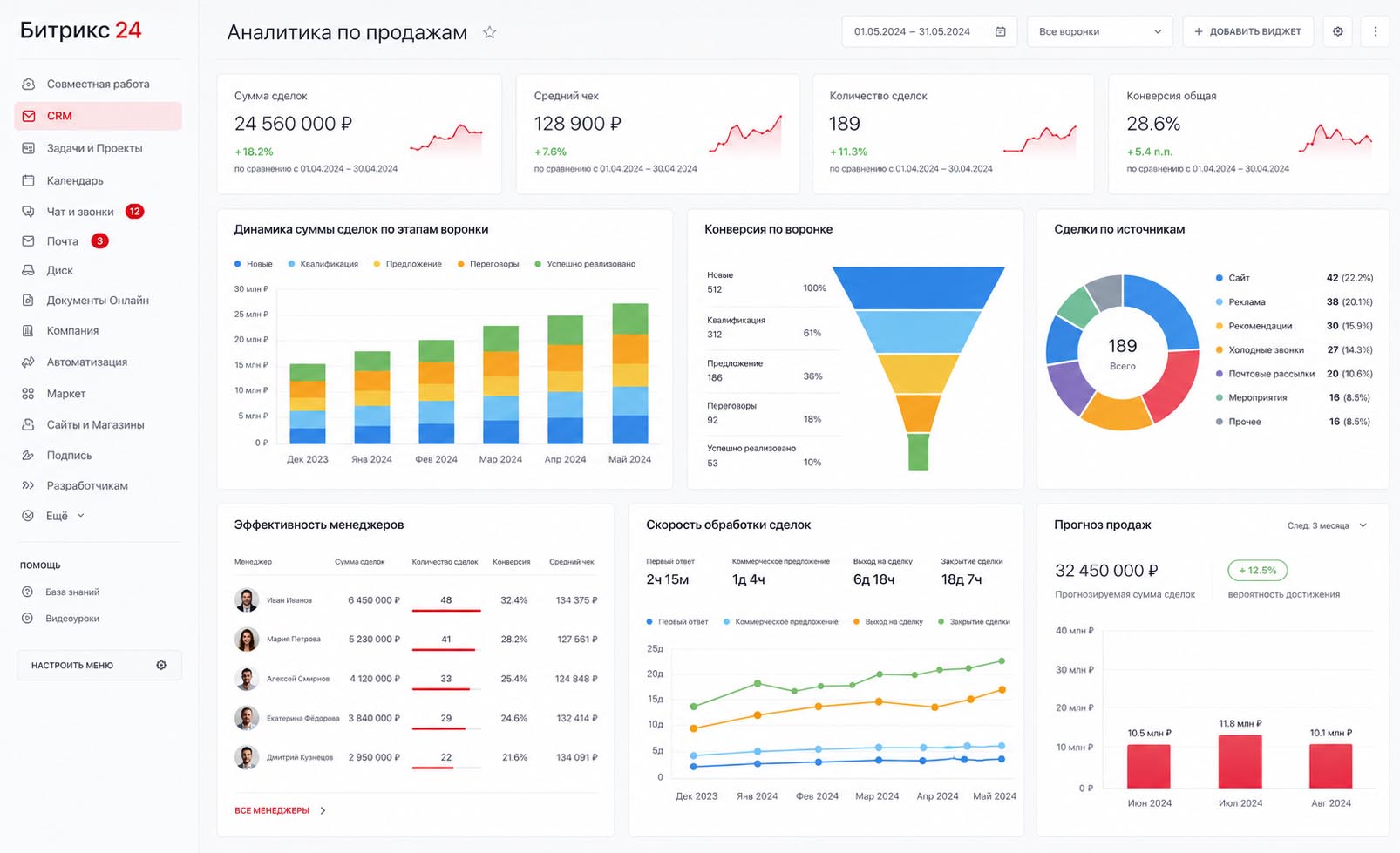Click calendar icon in date range field

(x=1000, y=31)
